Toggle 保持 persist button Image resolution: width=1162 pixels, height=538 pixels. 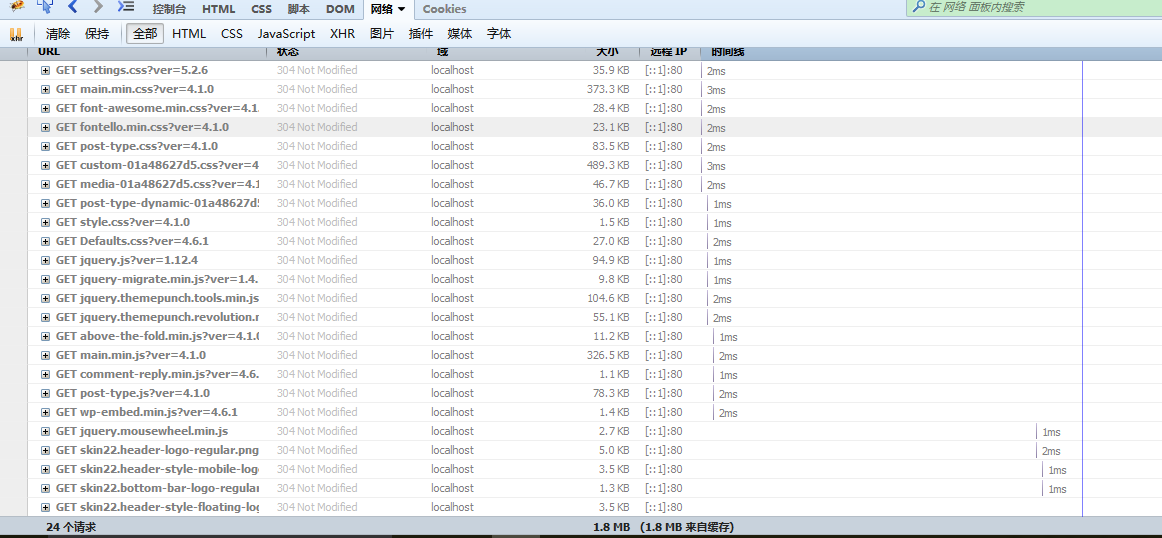pyautogui.click(x=97, y=34)
